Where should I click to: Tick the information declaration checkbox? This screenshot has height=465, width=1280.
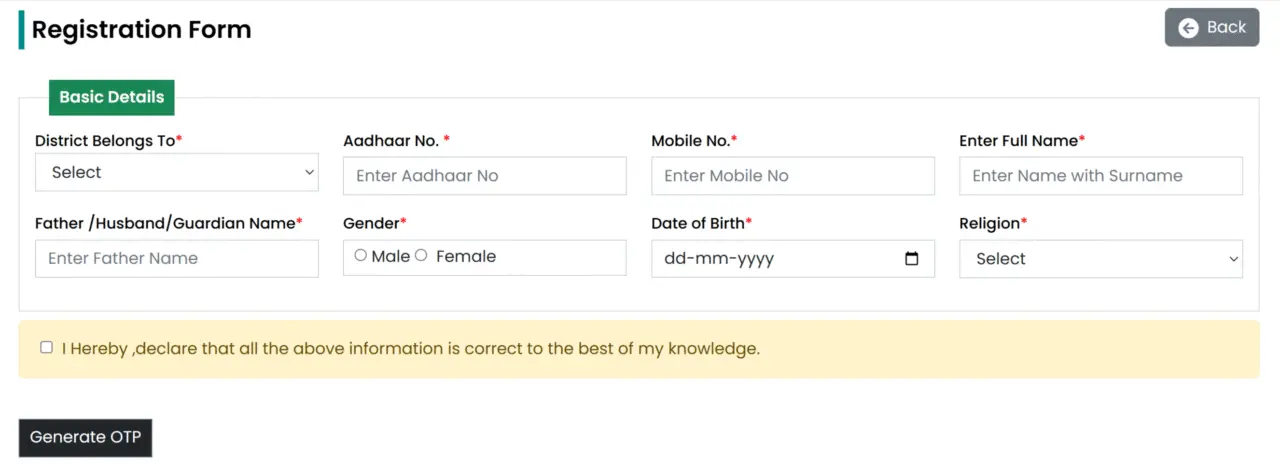coord(47,347)
